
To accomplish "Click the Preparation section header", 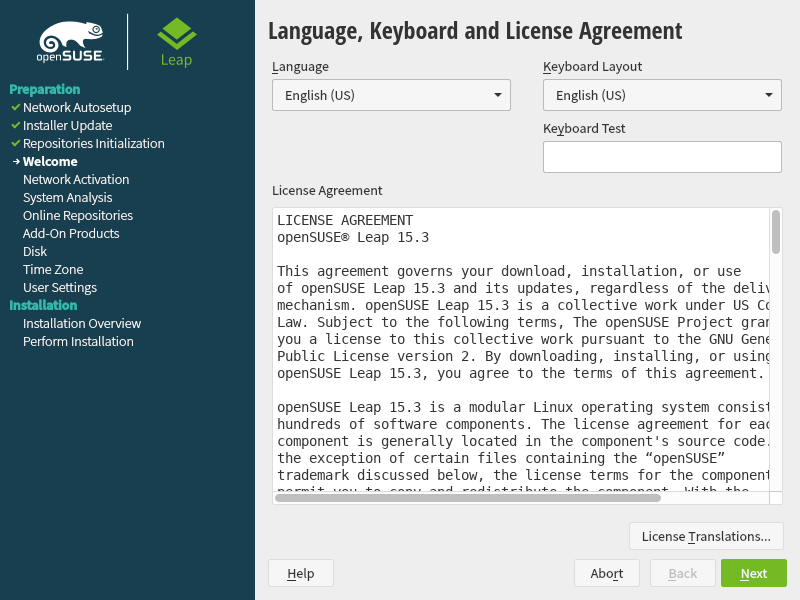I will click(44, 89).
